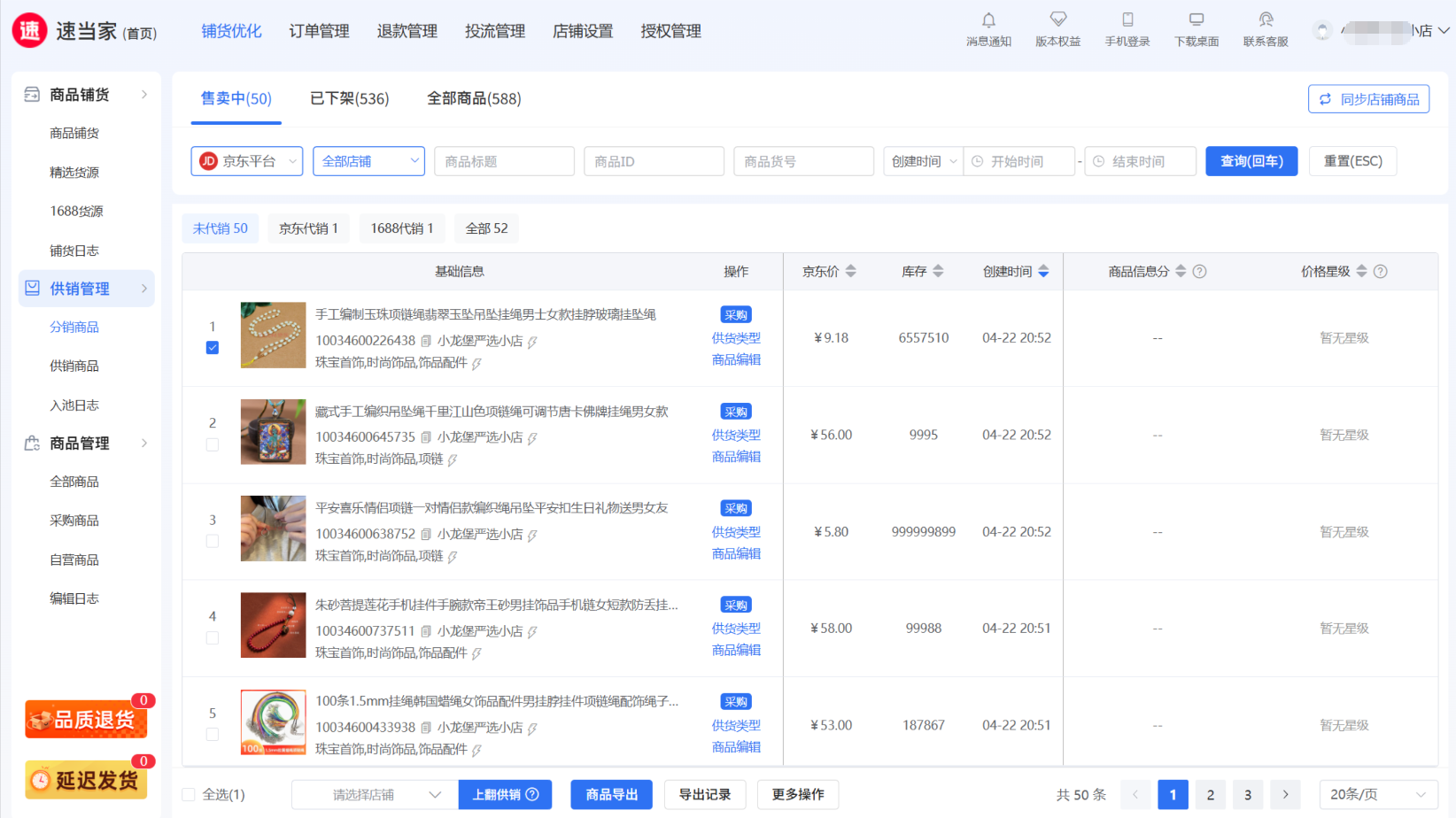The image size is (1456, 818).
Task: Click the 查询(回车) search button
Action: pyautogui.click(x=1251, y=161)
